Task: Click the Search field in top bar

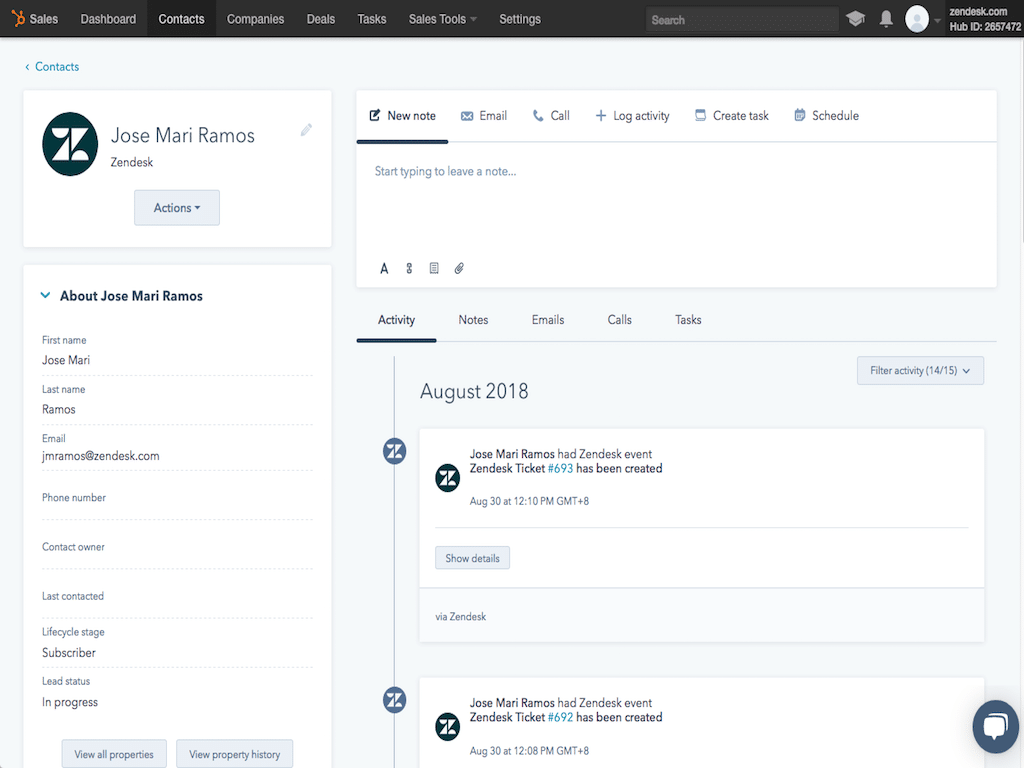Action: point(742,20)
